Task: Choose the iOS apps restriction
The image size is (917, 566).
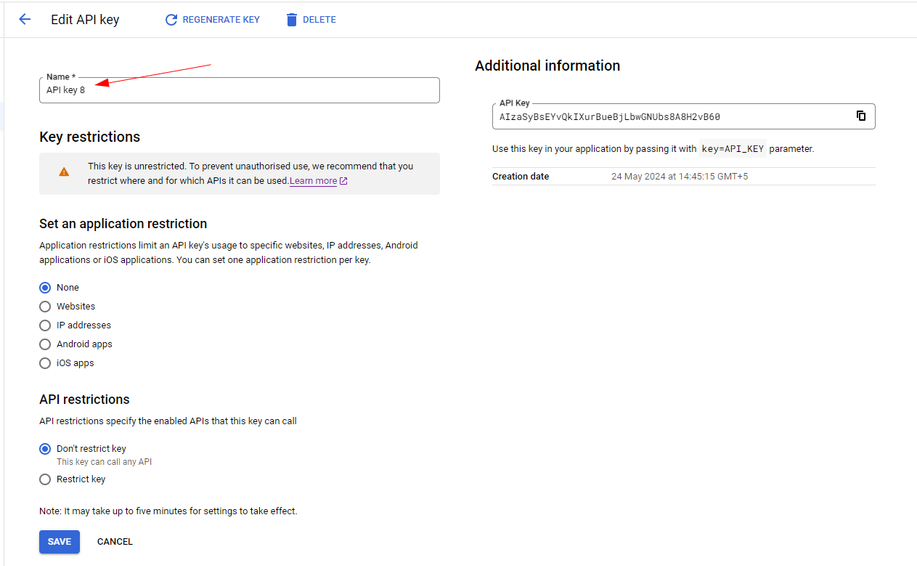Action: [x=45, y=363]
